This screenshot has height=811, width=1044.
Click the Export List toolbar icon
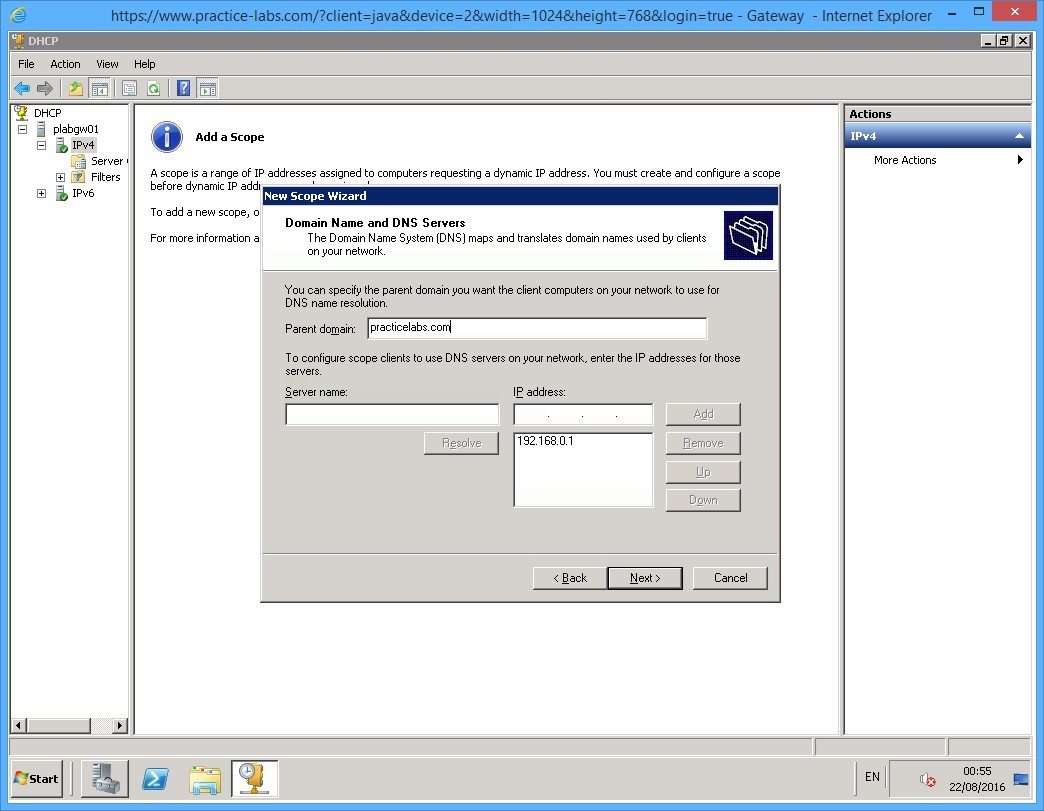[129, 87]
